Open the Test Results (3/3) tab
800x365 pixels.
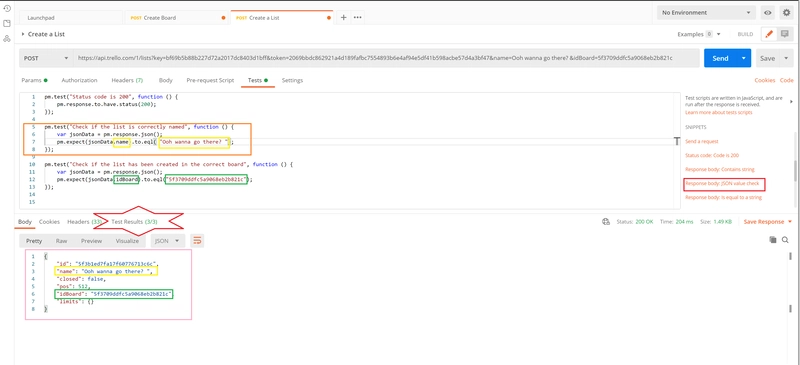134,222
